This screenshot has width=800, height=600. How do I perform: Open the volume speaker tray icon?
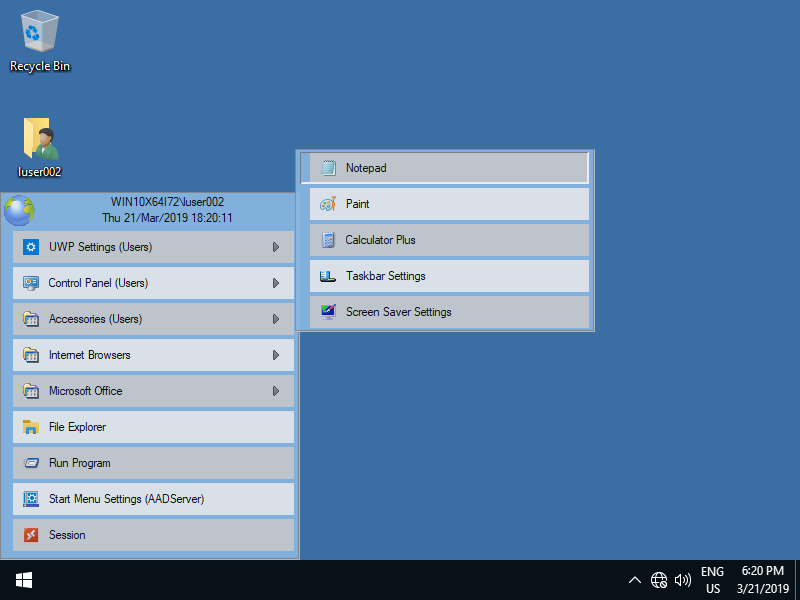(x=684, y=580)
